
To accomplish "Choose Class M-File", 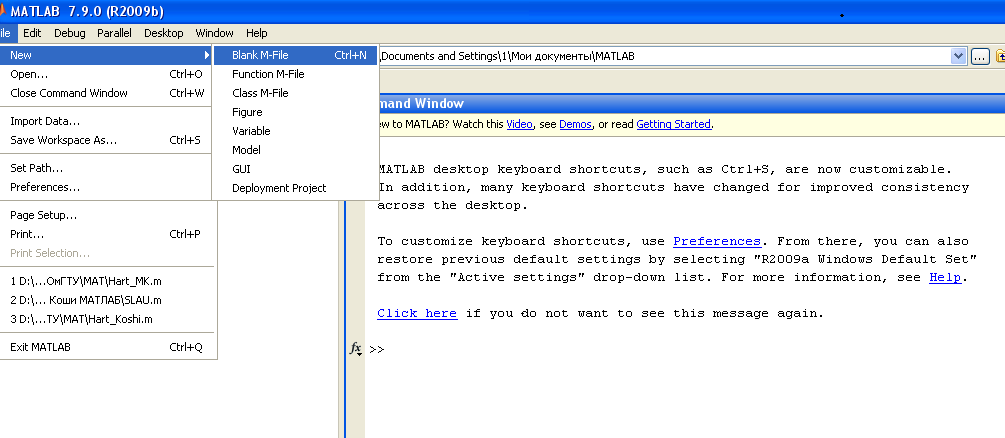I will click(x=295, y=93).
